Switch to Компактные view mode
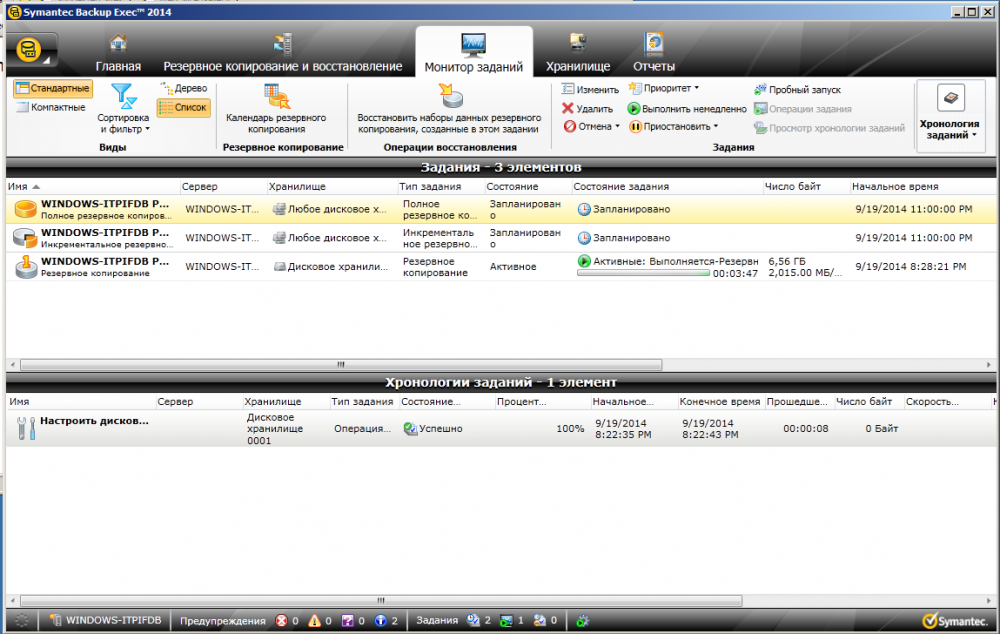Screen dimensions: 1000x634 (51, 107)
